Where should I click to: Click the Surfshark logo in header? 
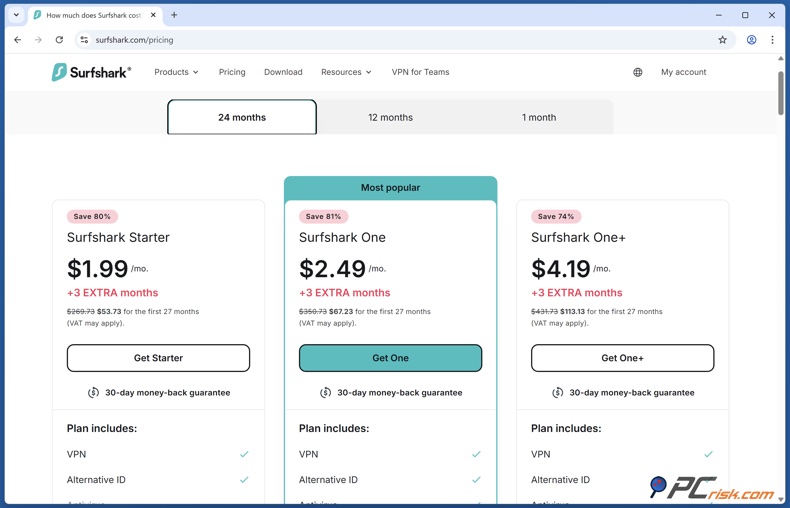91,72
